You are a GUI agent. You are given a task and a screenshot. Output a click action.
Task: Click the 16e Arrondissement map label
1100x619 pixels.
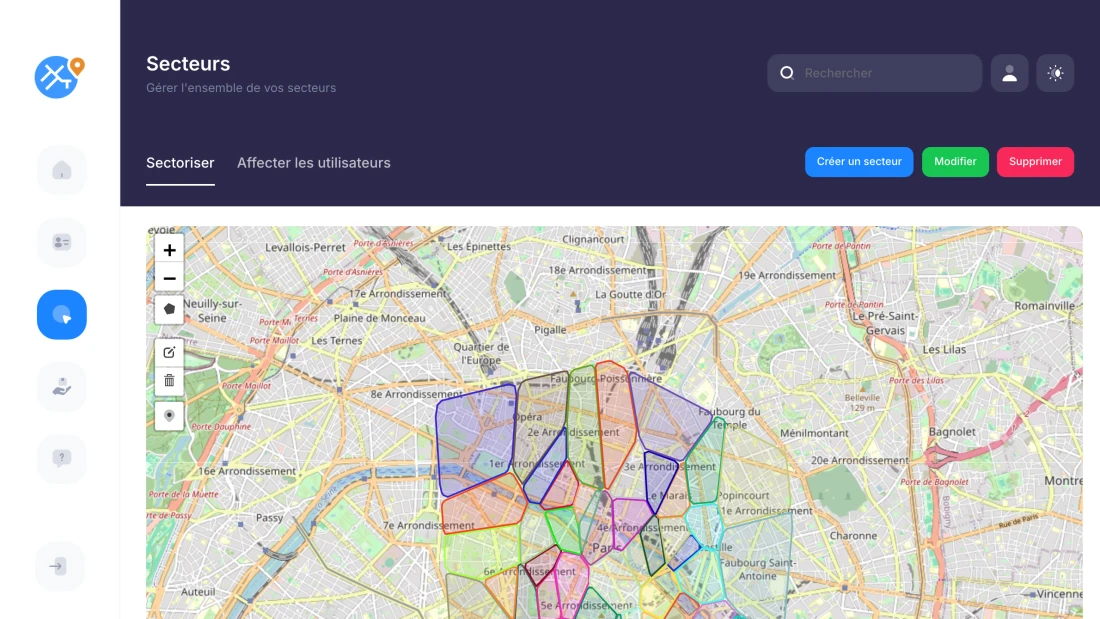click(247, 471)
